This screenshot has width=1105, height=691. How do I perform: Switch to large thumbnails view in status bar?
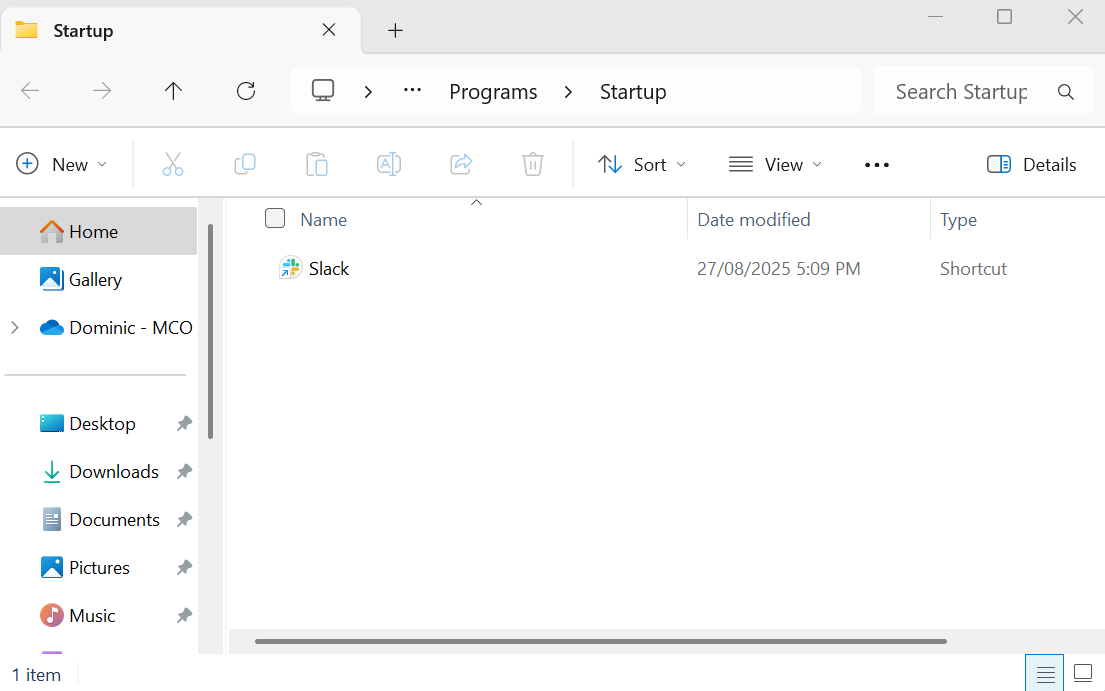1082,673
